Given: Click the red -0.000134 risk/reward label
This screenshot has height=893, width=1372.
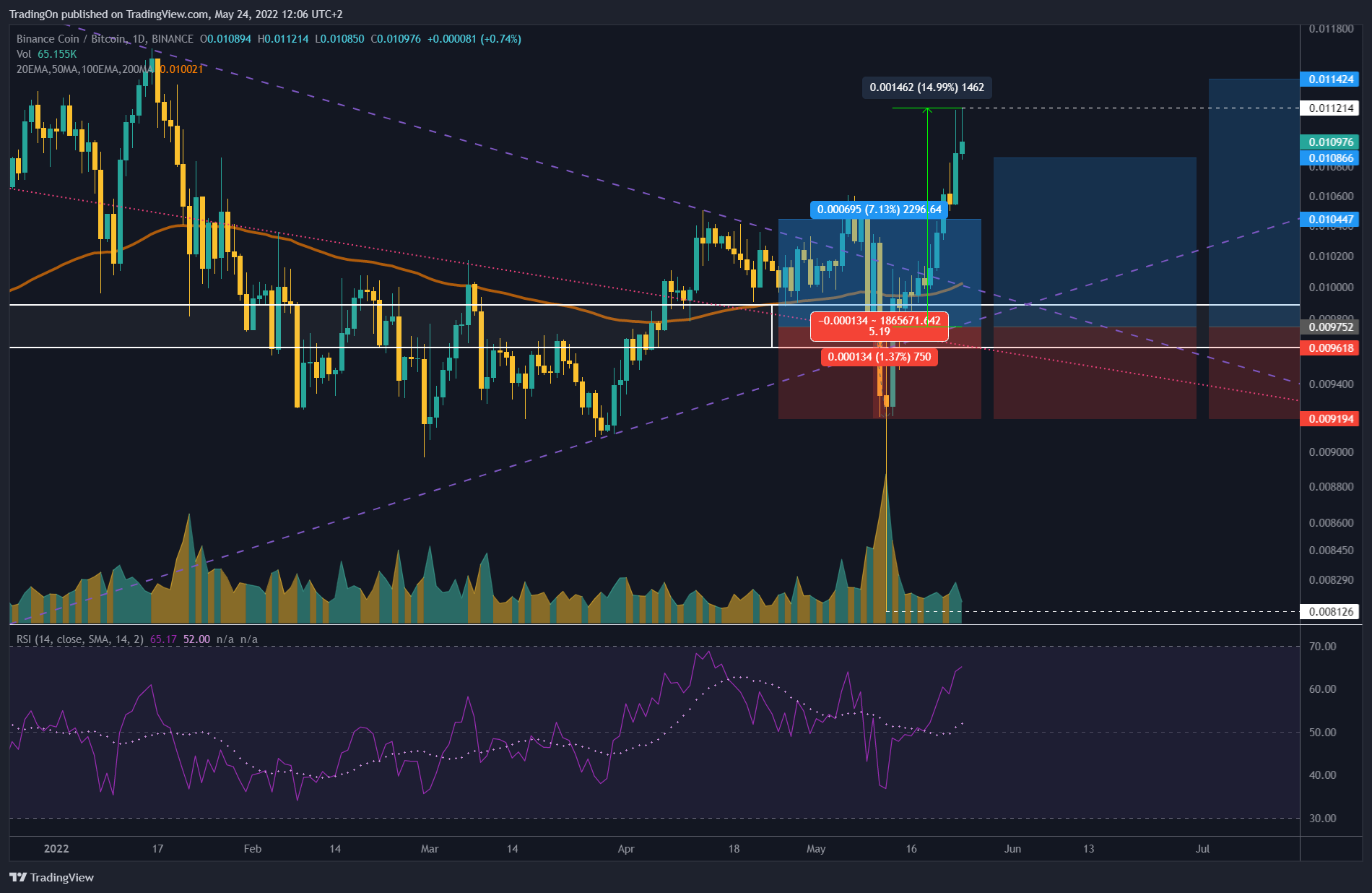Looking at the screenshot, I should [x=879, y=326].
